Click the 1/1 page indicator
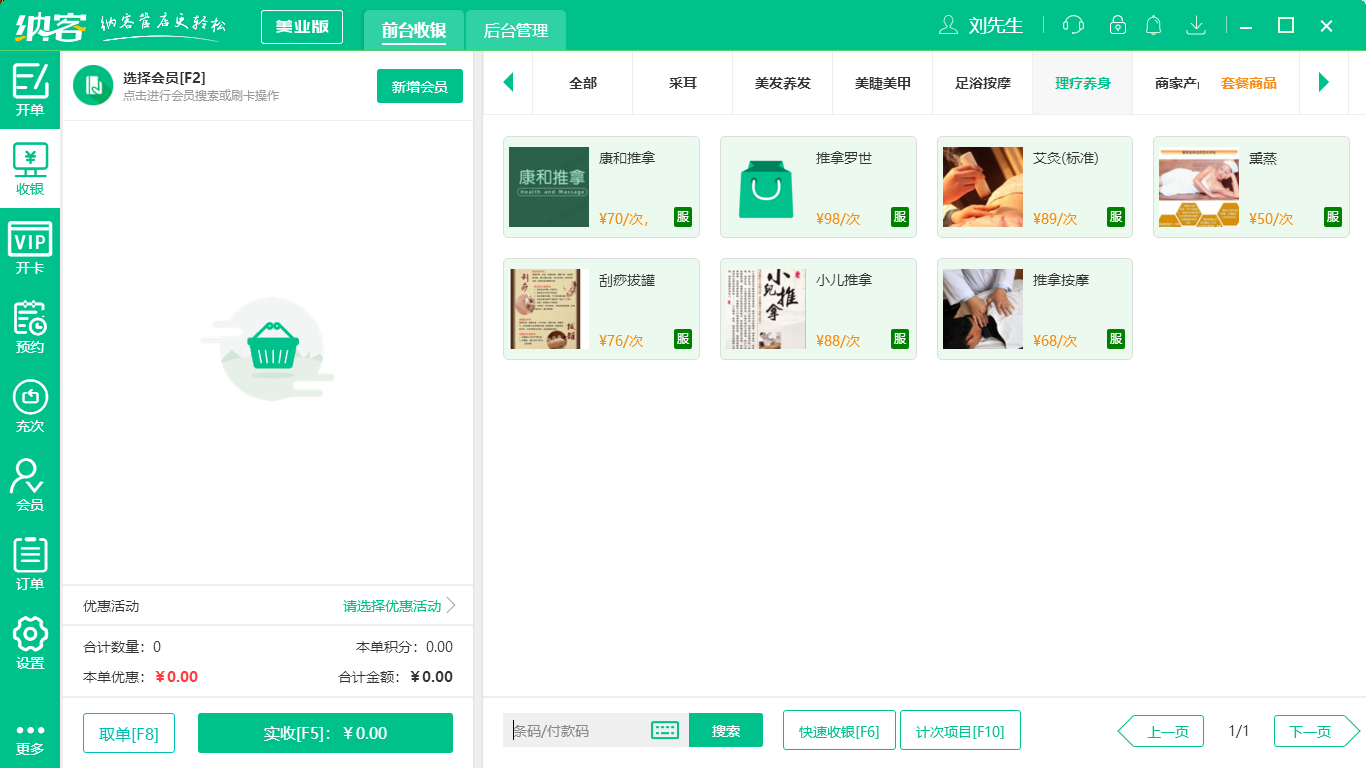This screenshot has height=768, width=1366. [x=1239, y=731]
